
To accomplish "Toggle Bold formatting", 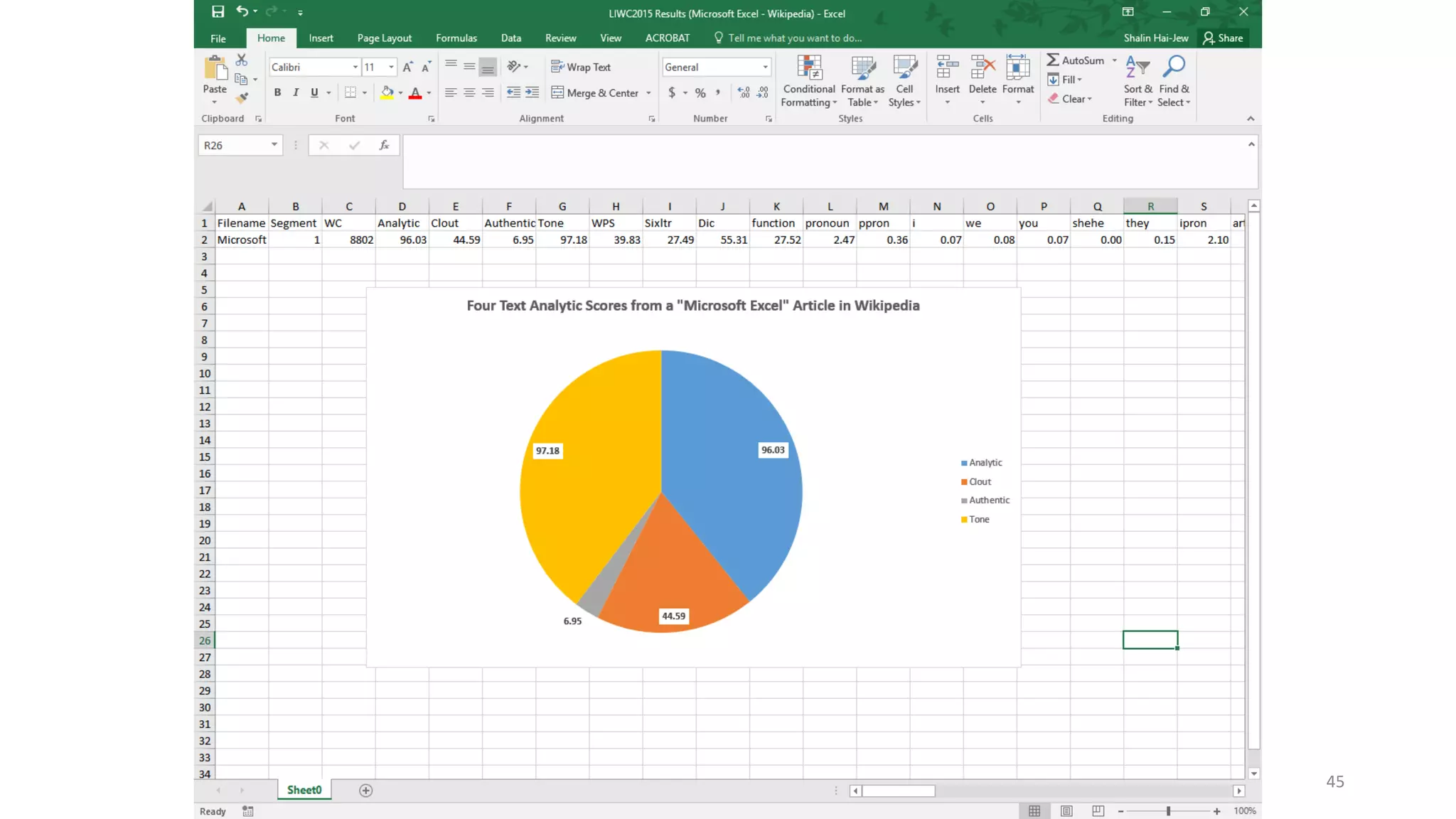I will tap(277, 92).
